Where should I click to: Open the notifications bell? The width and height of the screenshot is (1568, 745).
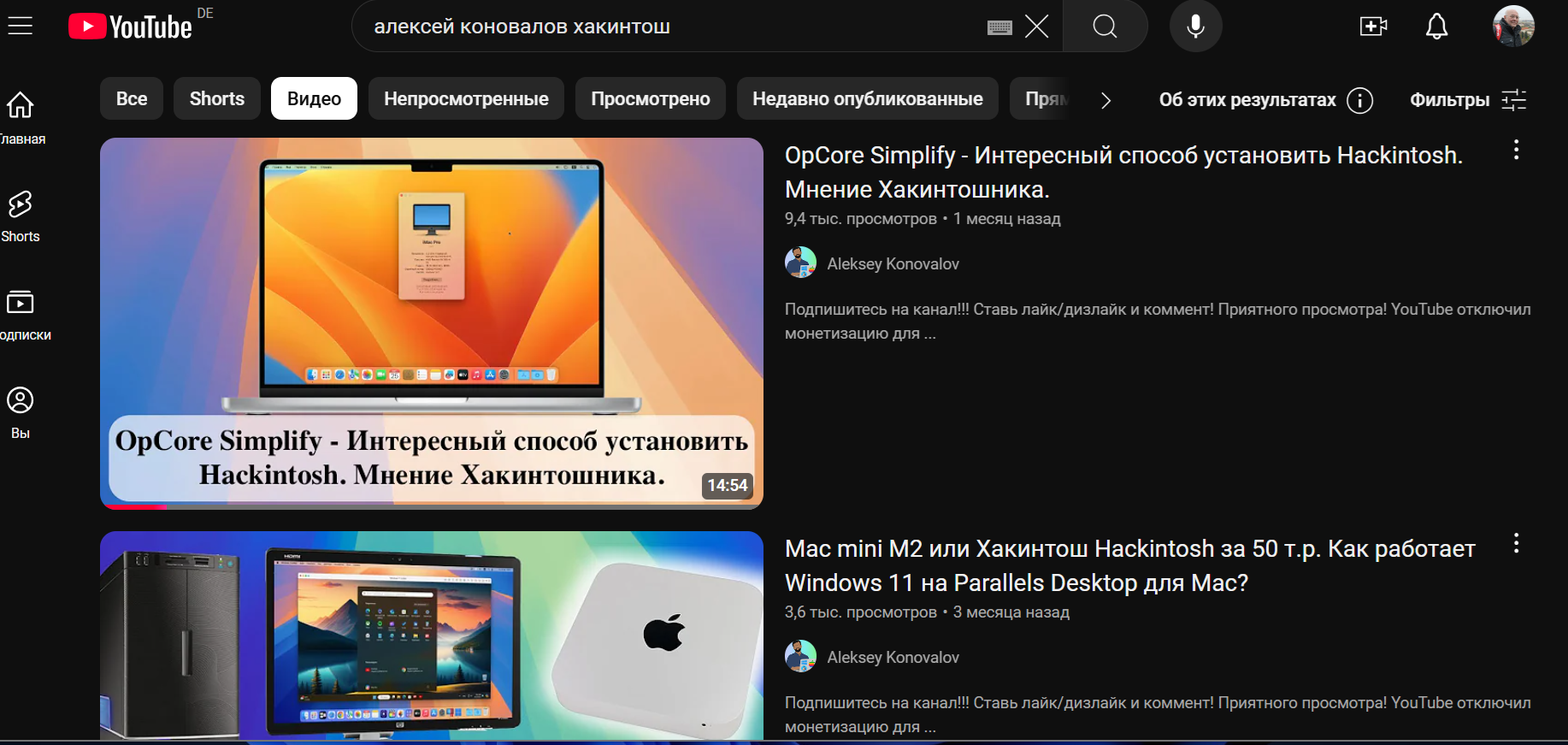[x=1436, y=27]
